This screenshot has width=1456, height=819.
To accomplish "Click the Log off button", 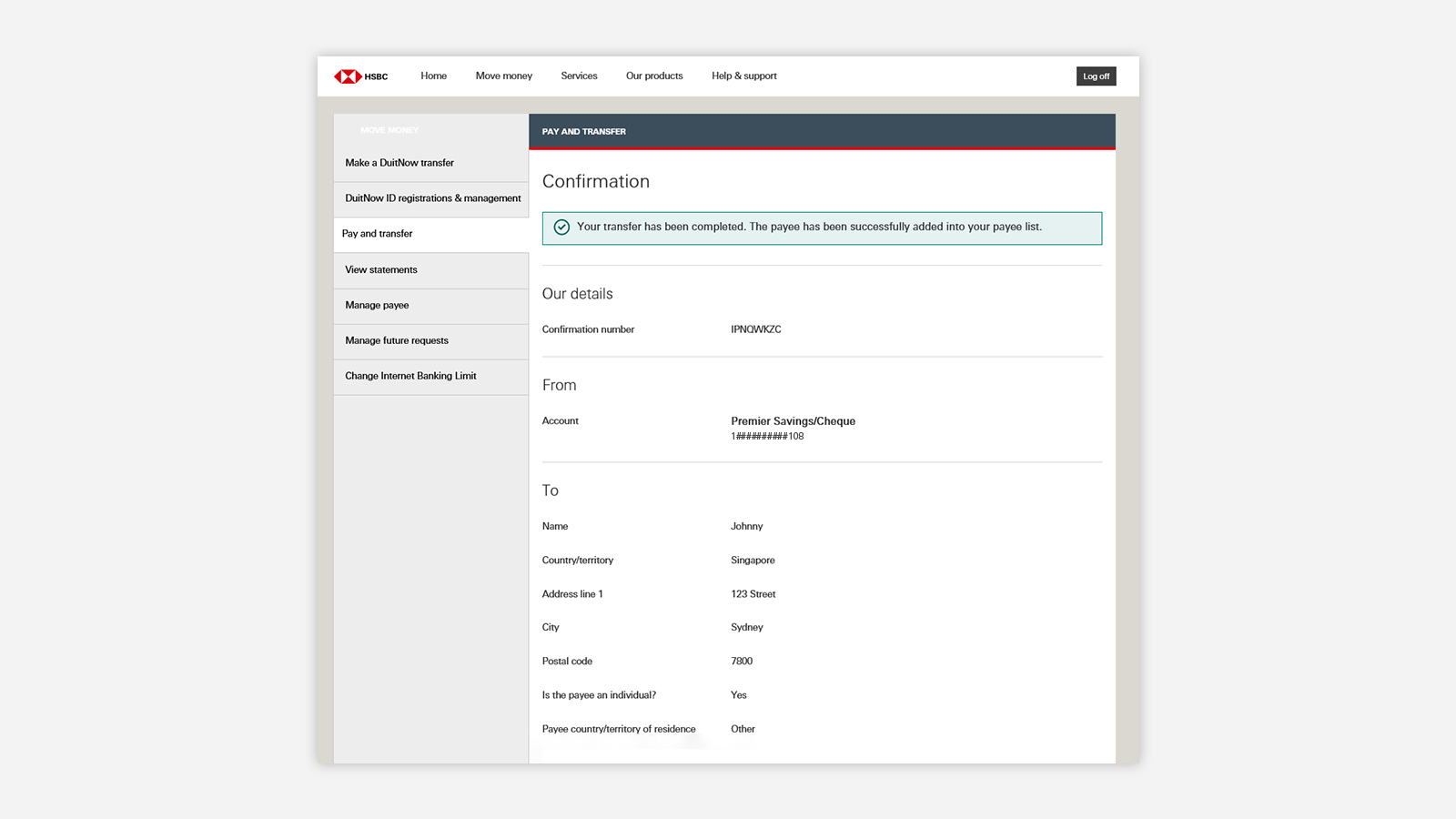I will [x=1096, y=76].
